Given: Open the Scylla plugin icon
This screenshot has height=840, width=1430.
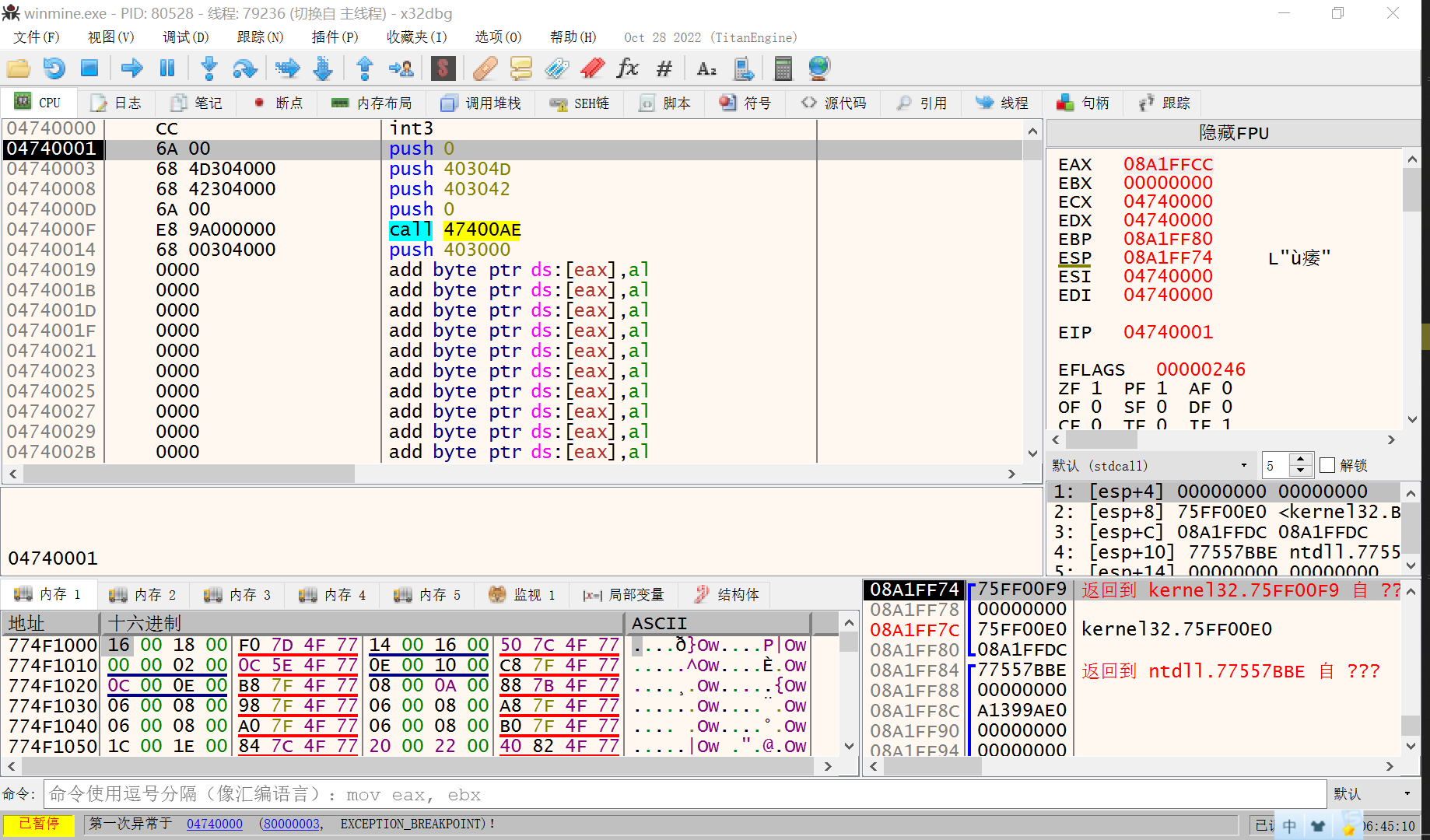Looking at the screenshot, I should point(443,68).
